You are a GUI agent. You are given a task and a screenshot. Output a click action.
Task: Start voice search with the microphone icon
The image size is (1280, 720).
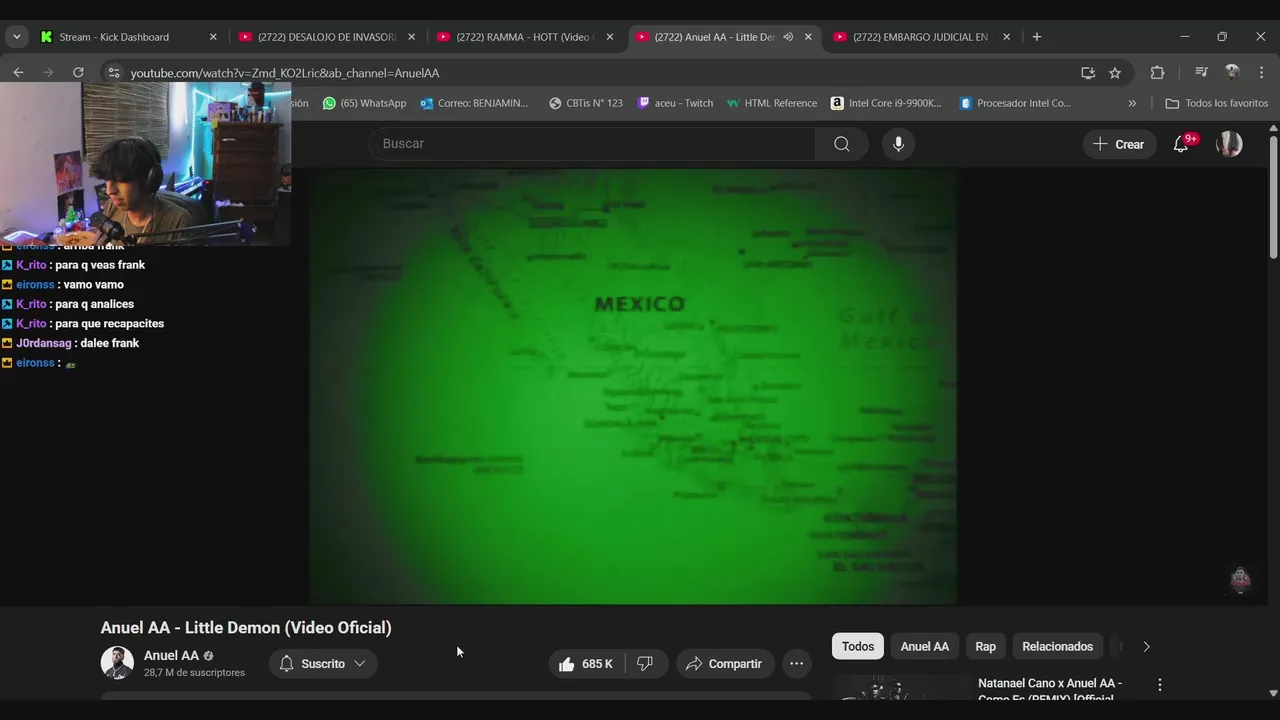pos(898,144)
